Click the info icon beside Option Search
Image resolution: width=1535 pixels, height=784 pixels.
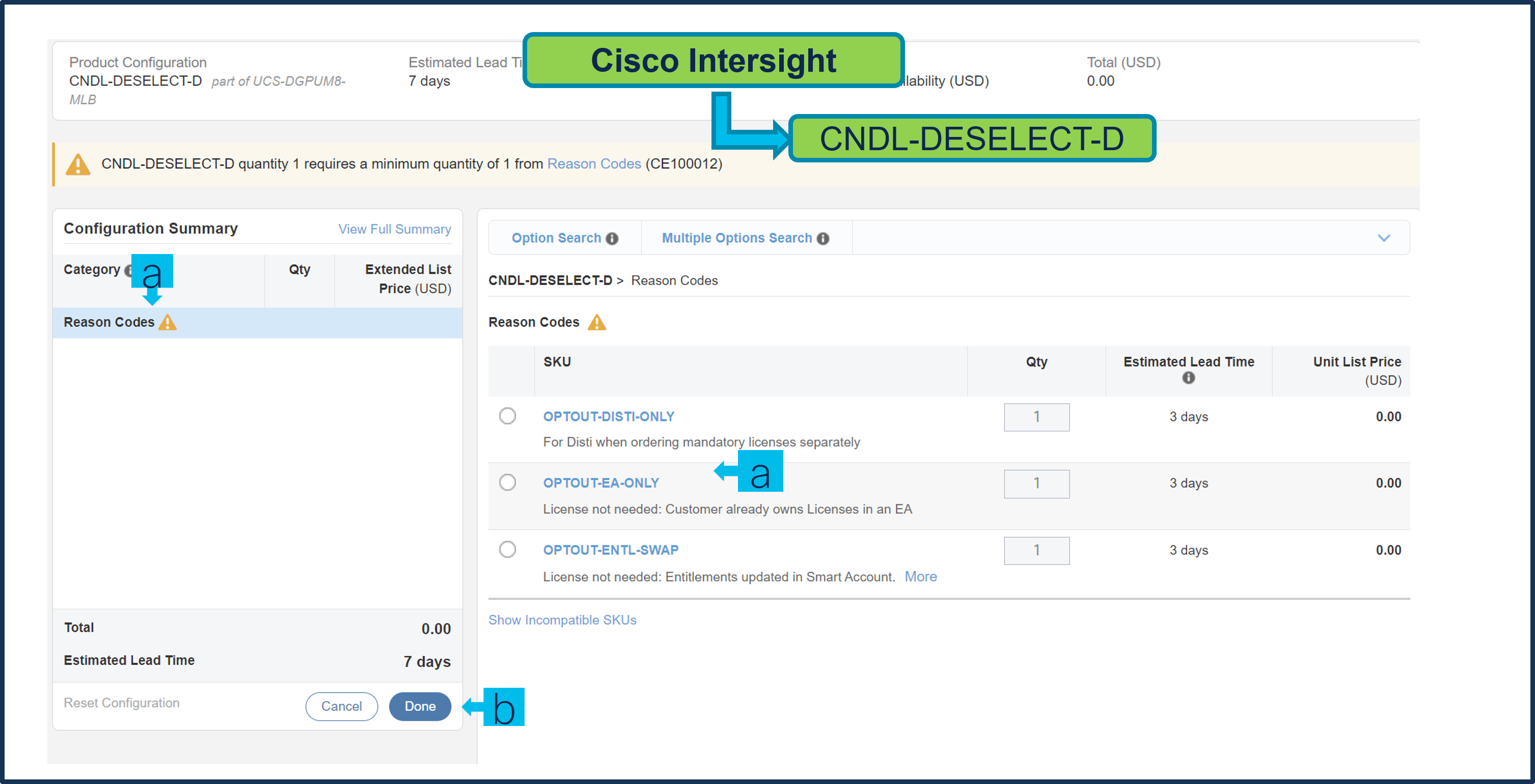point(612,238)
